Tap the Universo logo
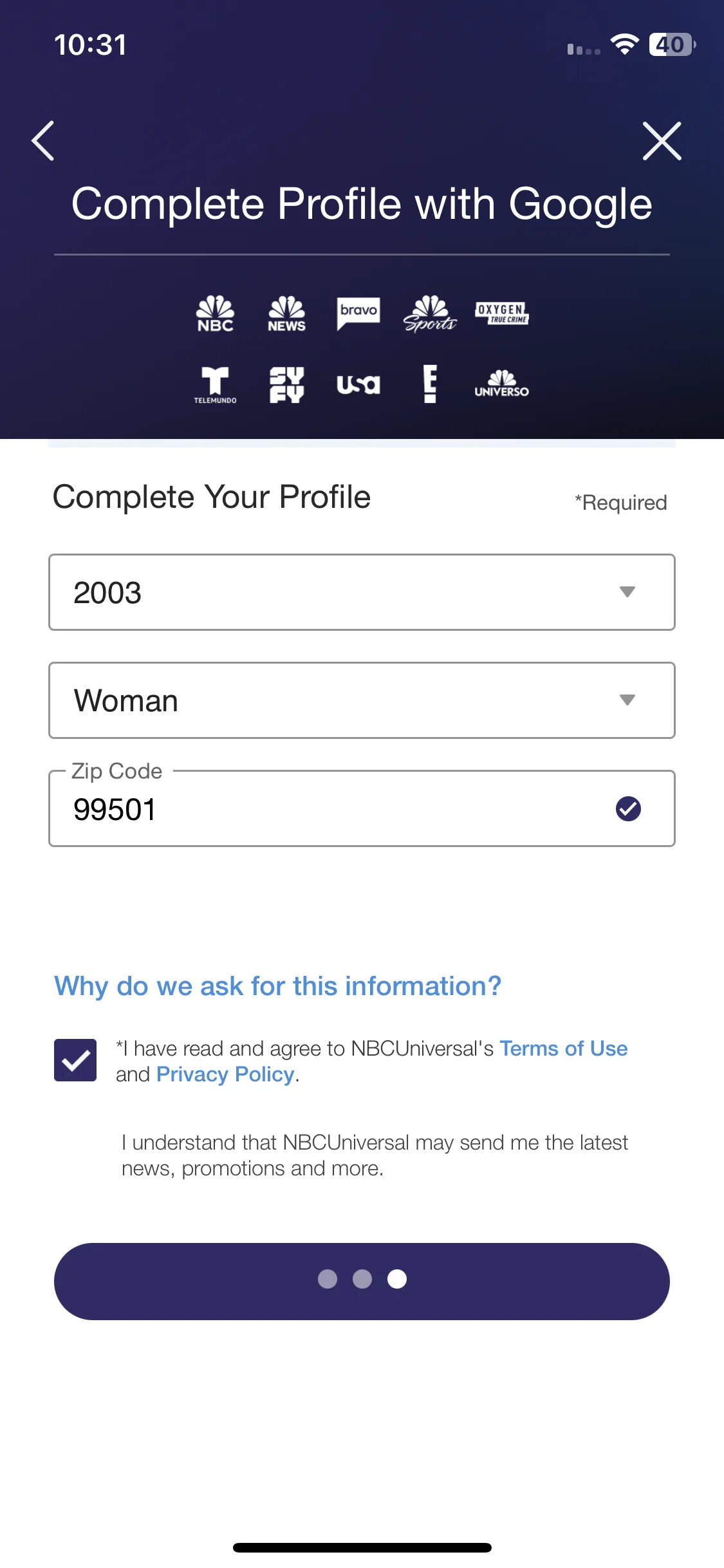Viewport: 724px width, 1568px height. (502, 384)
